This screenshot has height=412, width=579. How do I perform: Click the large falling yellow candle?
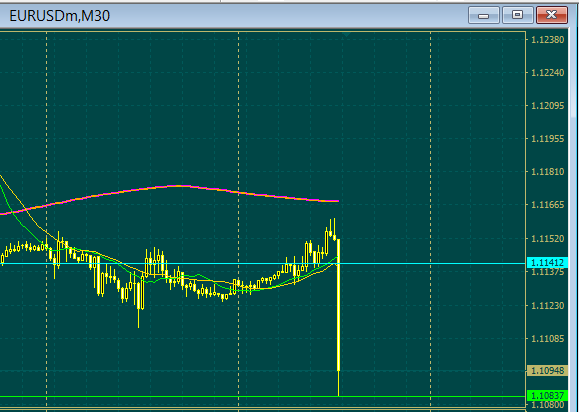339,305
